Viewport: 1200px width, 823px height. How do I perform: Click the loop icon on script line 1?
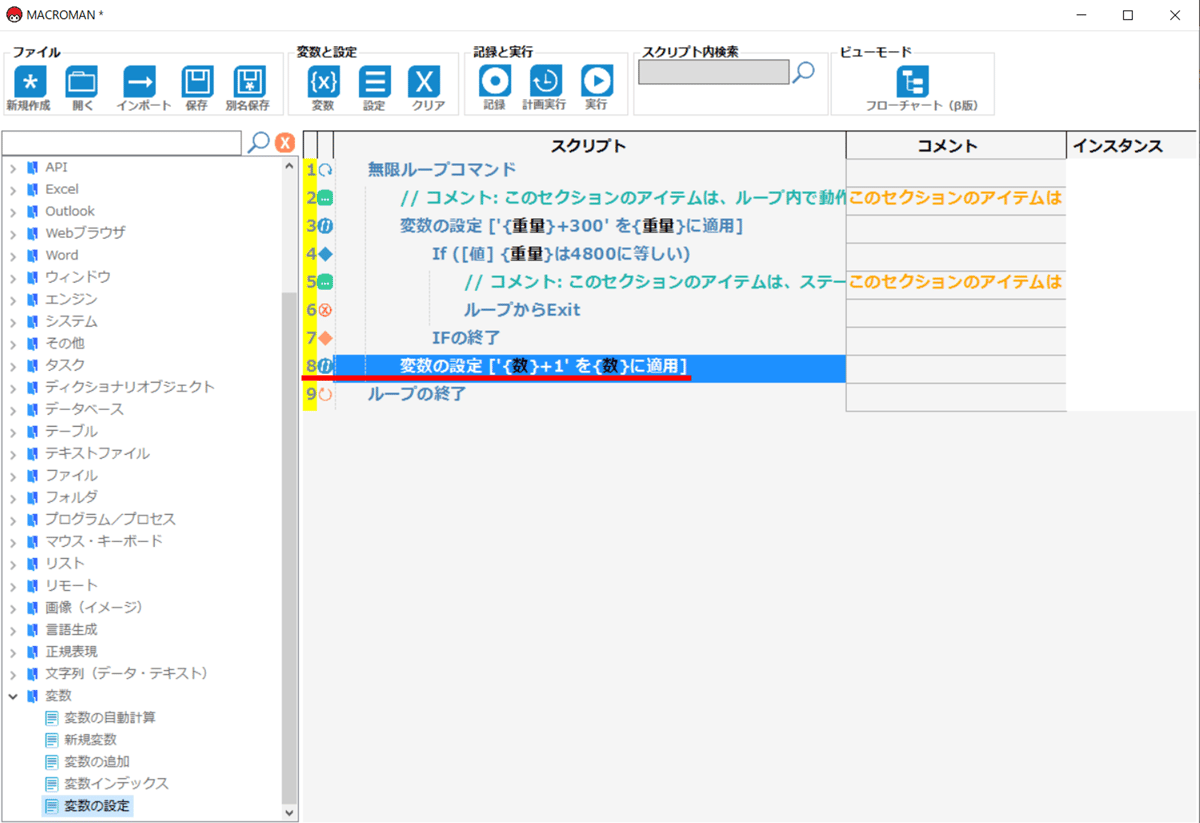point(325,170)
